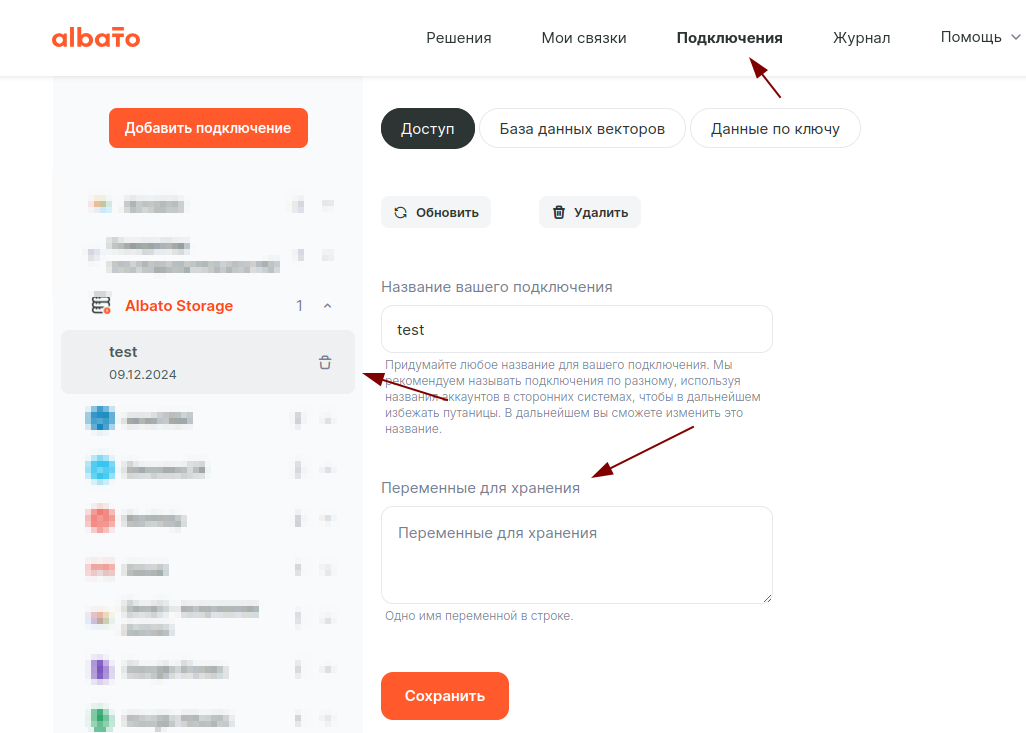1026x733 pixels.
Task: Open the Решения menu item
Action: coord(459,38)
